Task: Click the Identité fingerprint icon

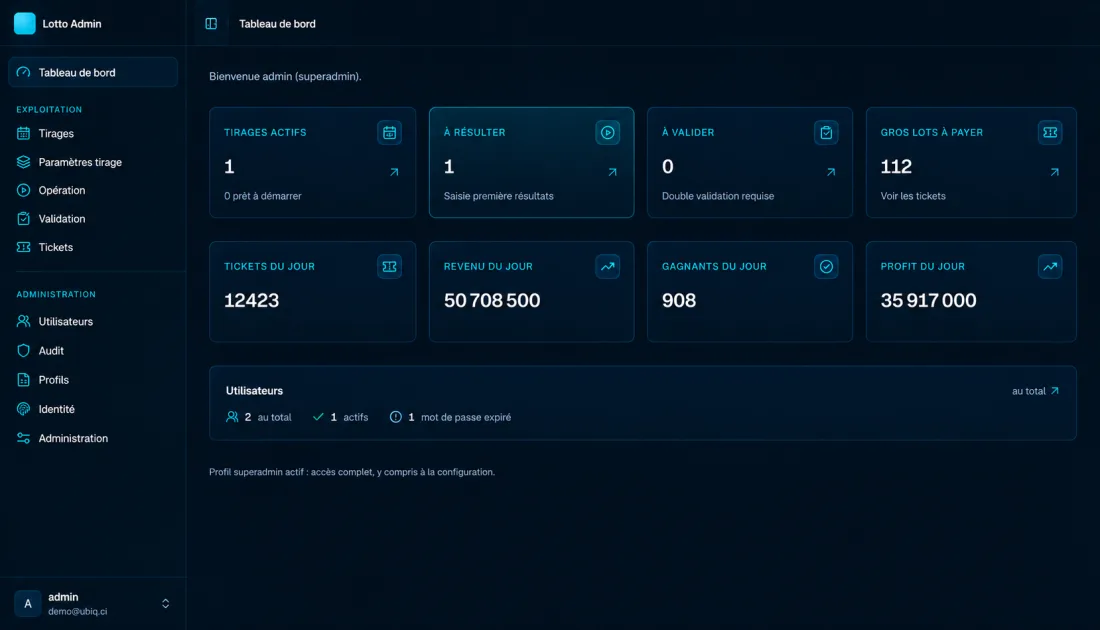Action: pyautogui.click(x=23, y=409)
